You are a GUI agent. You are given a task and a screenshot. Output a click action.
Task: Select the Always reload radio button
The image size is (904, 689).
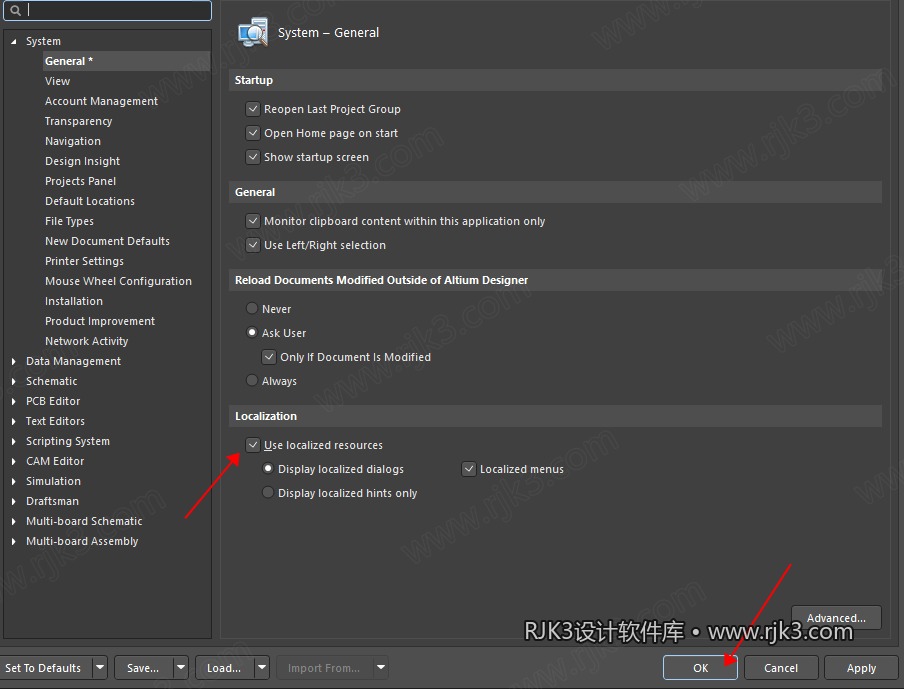(x=252, y=381)
